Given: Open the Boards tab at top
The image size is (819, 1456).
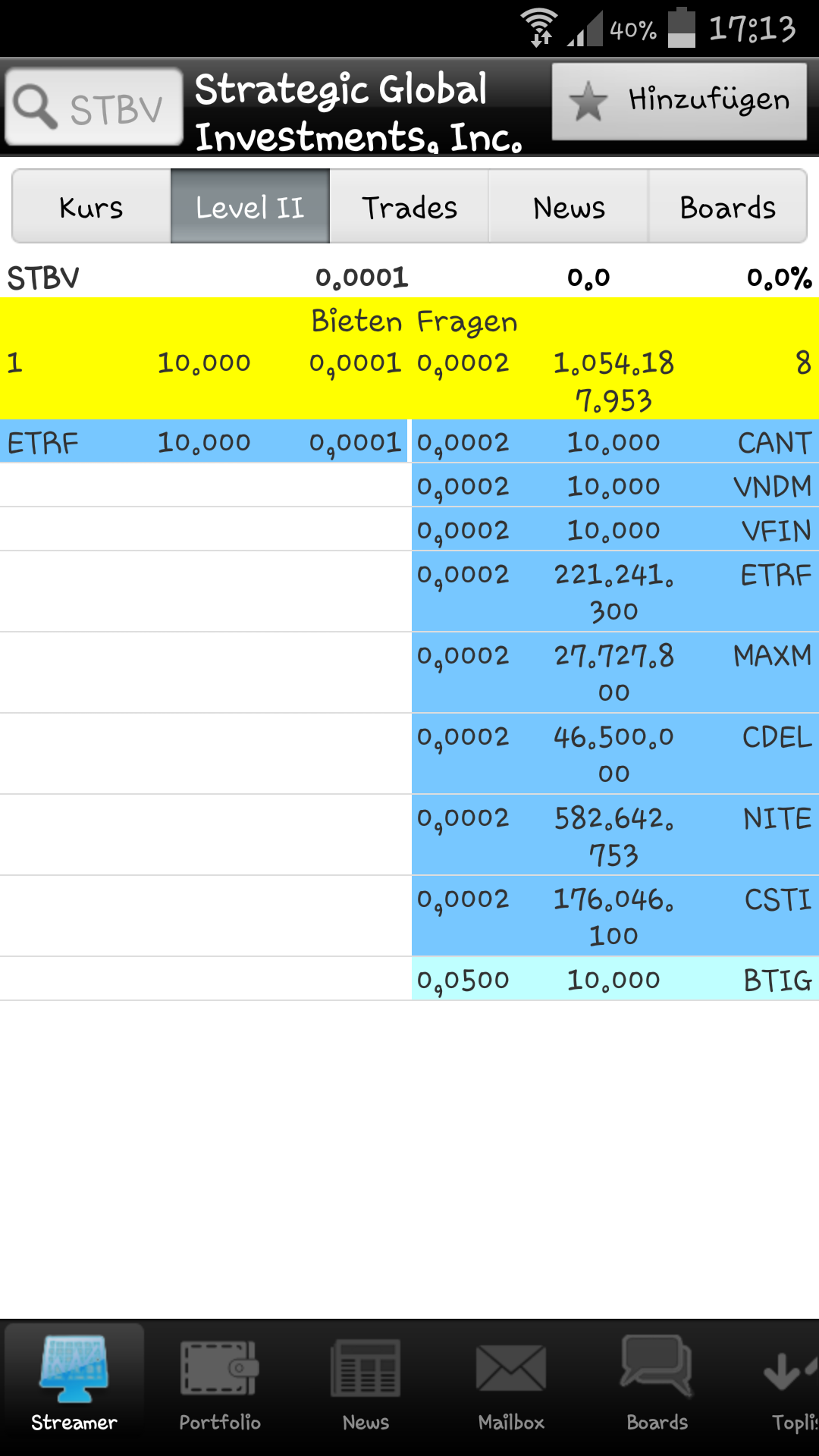Looking at the screenshot, I should click(728, 206).
